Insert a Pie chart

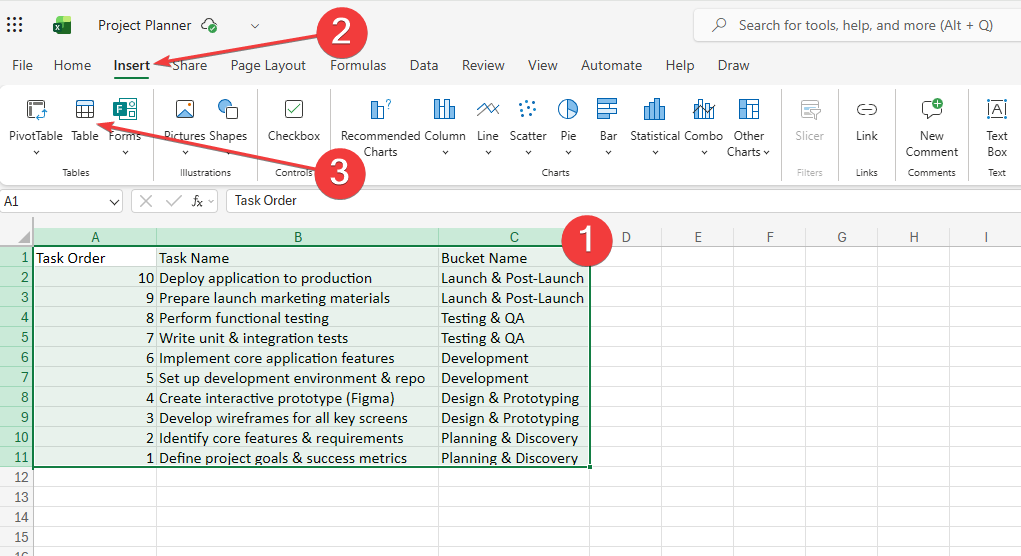coord(568,109)
